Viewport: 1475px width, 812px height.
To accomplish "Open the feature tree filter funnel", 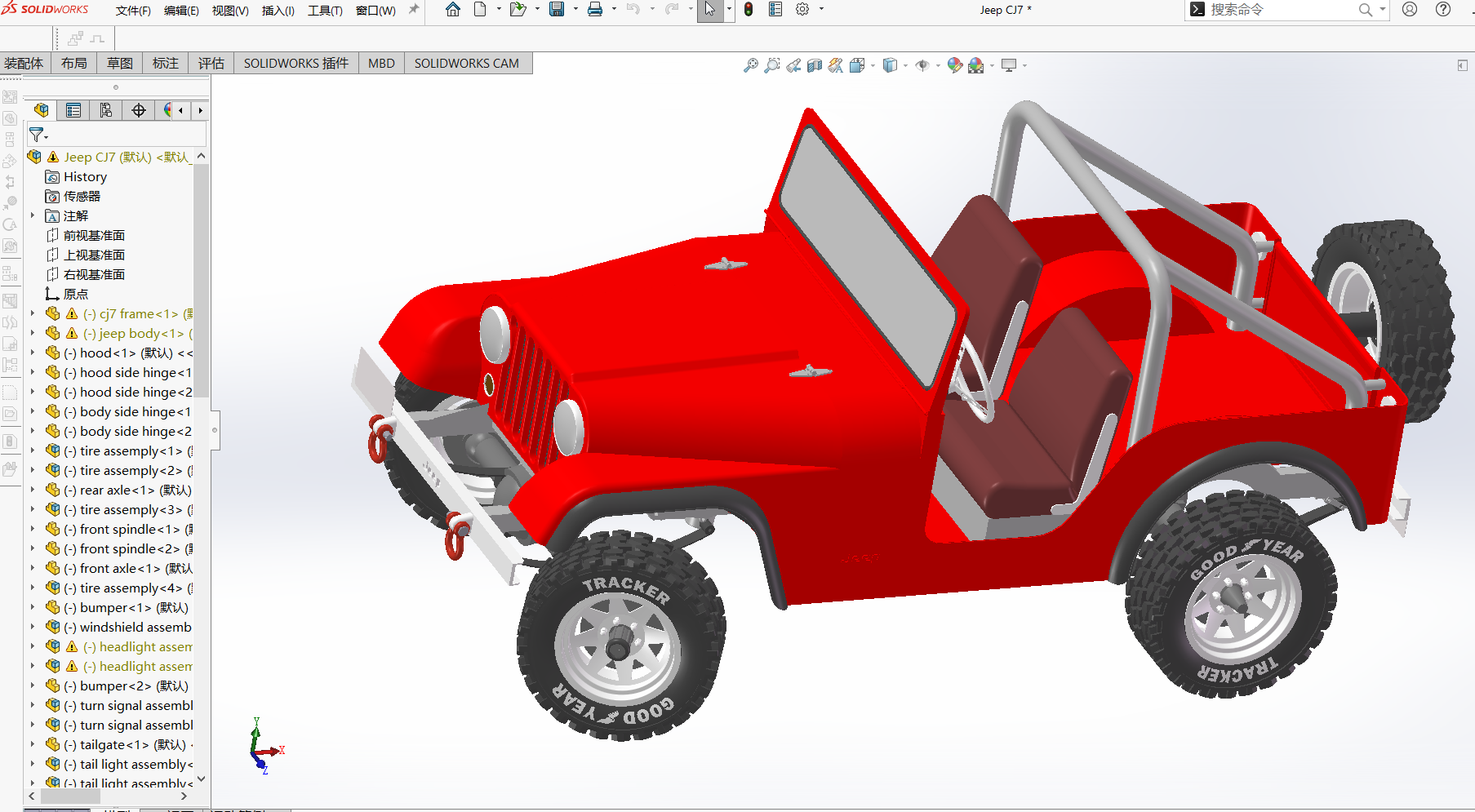I will pos(38,135).
